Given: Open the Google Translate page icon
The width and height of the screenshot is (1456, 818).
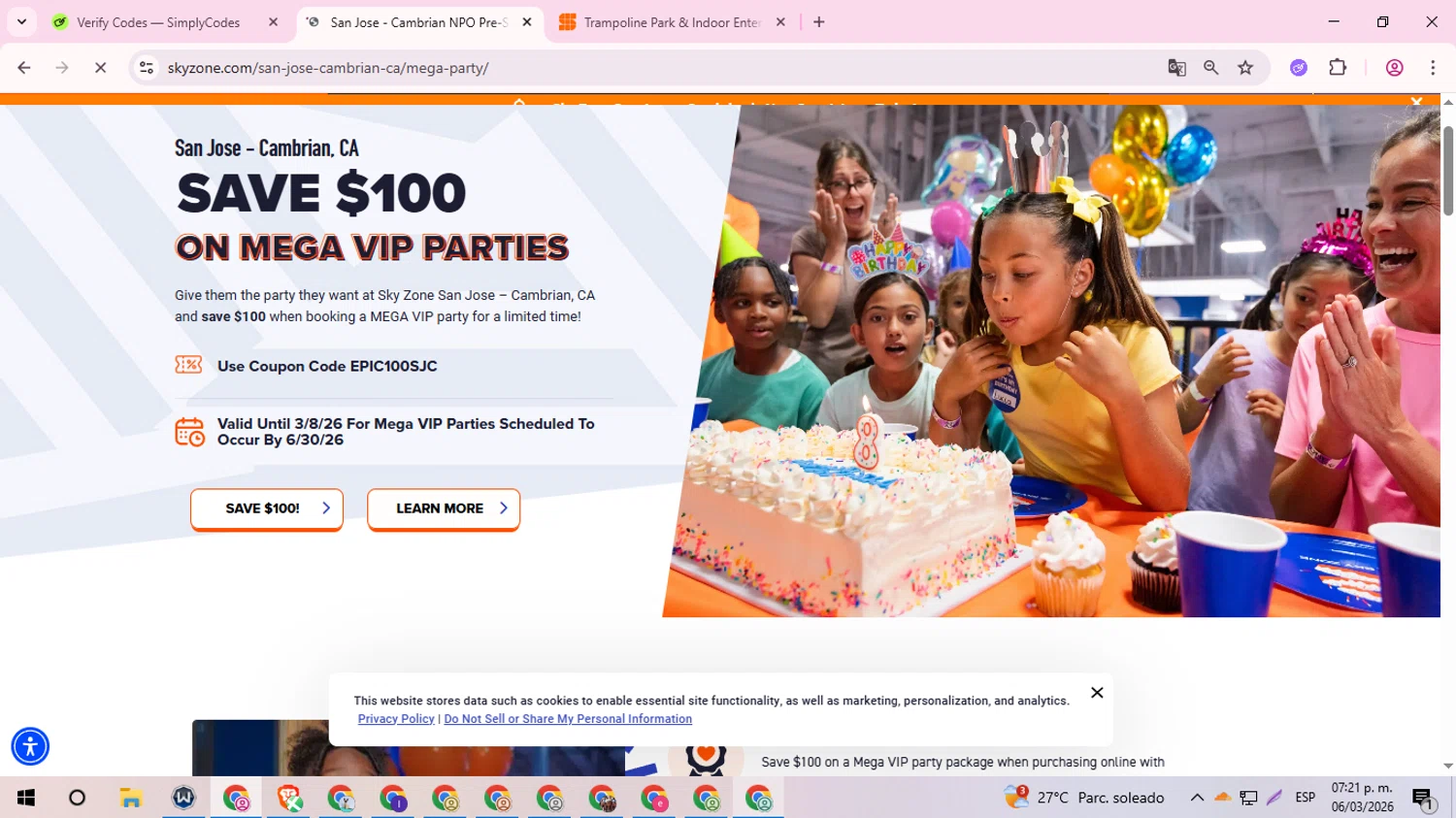Looking at the screenshot, I should [x=1176, y=68].
